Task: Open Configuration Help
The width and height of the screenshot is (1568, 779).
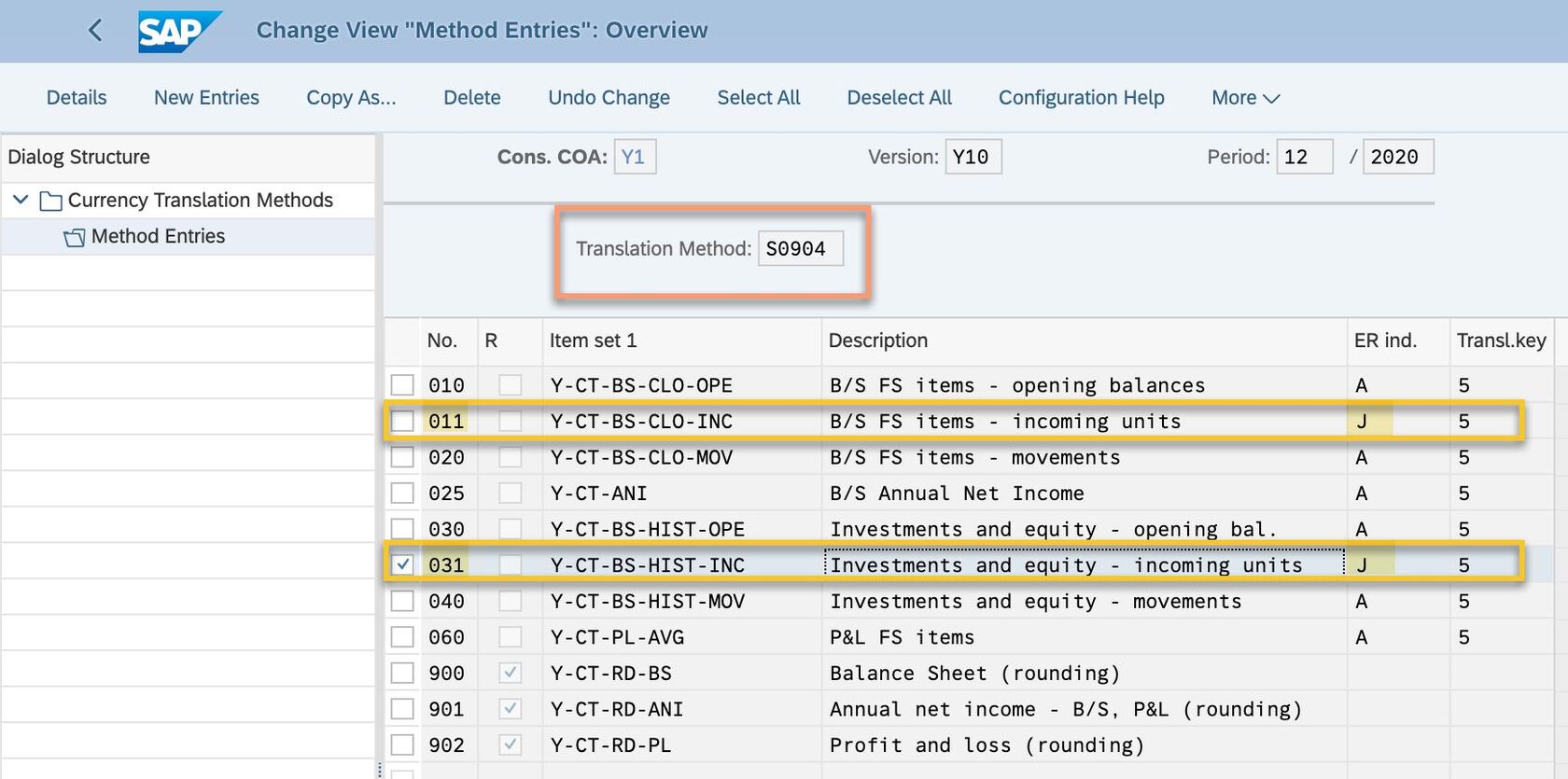Action: click(1082, 98)
